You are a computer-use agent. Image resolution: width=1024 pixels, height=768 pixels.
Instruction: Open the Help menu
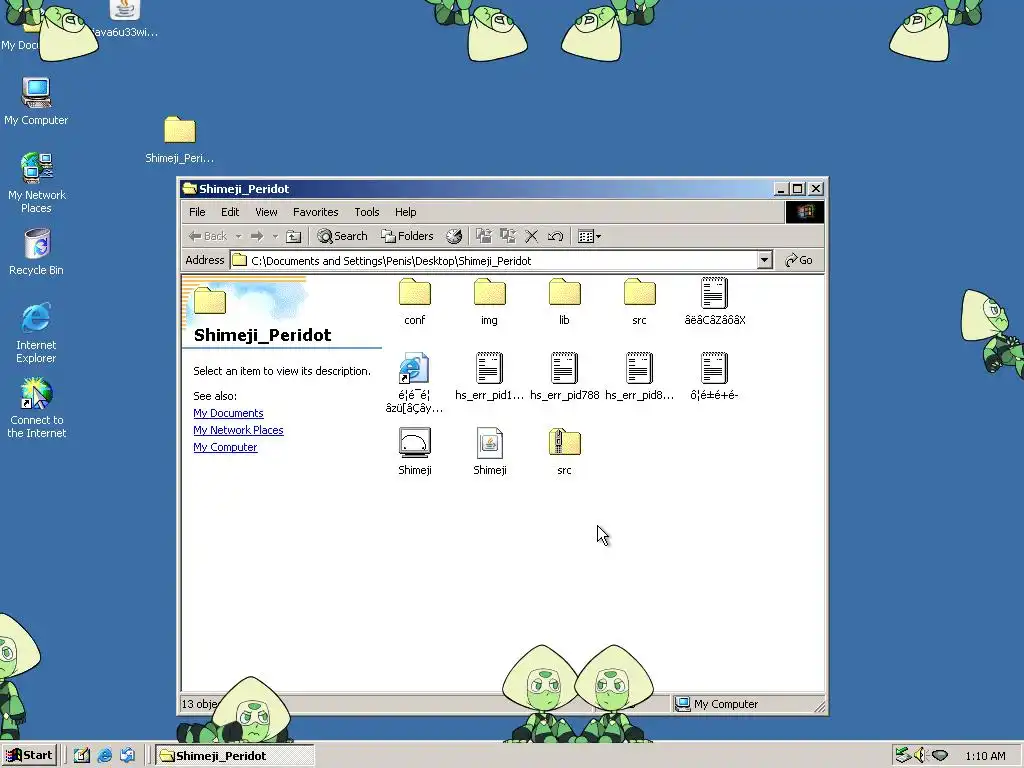(x=405, y=212)
